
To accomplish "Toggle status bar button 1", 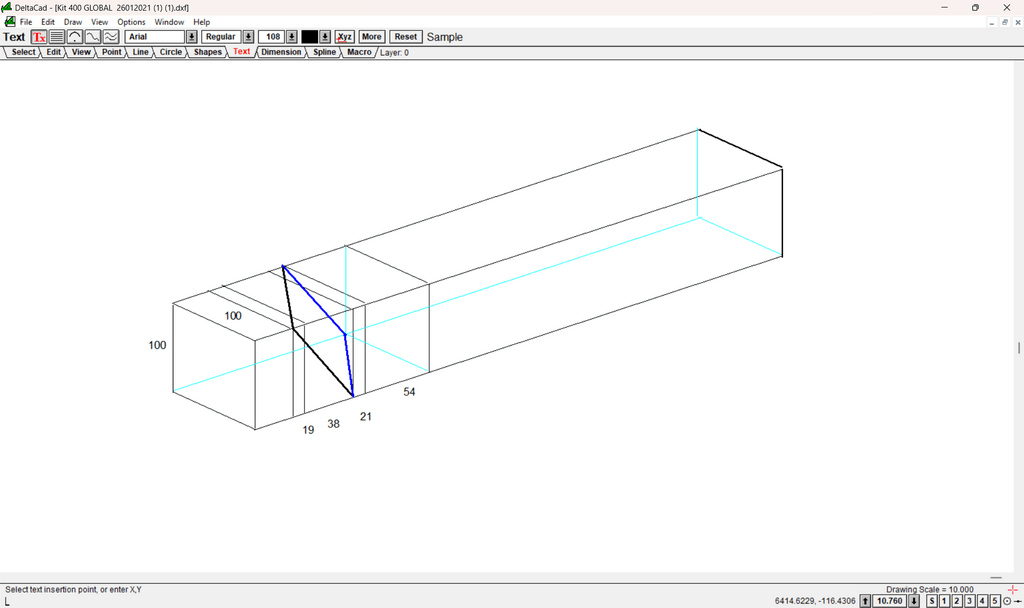I will (x=944, y=601).
